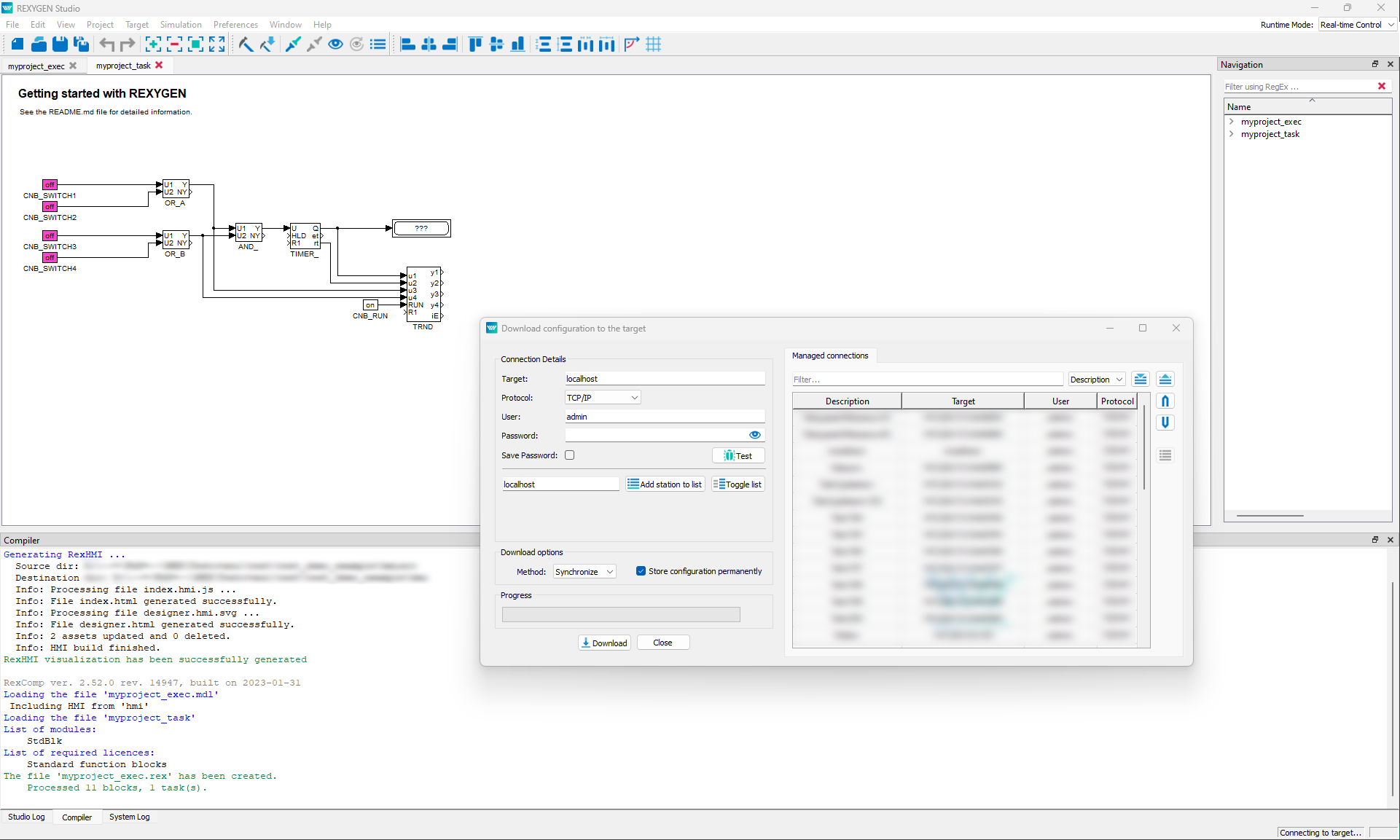Screen dimensions: 1400x840
Task: Click the Connect to target plug icon
Action: point(293,44)
